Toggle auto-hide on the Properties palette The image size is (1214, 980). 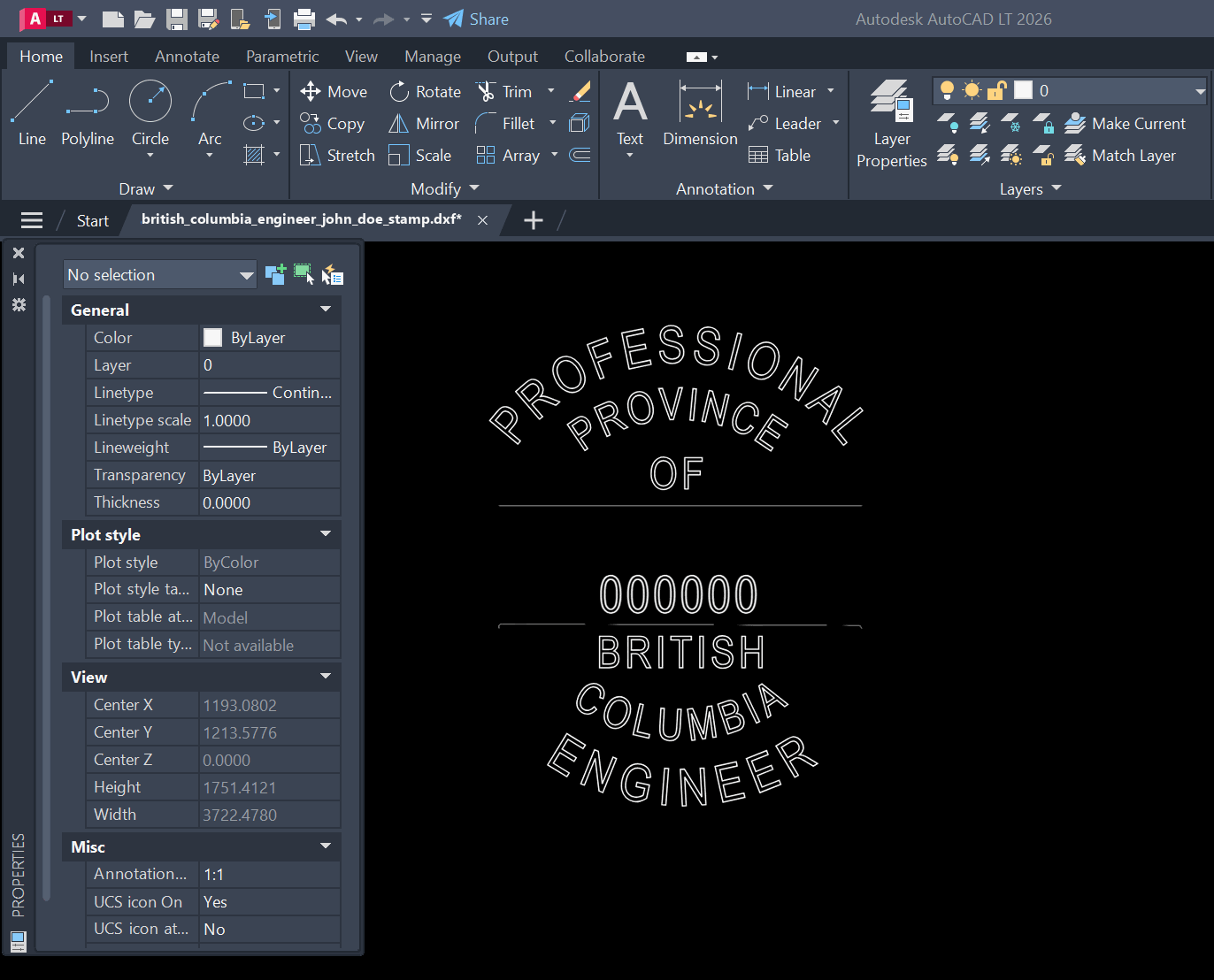[x=19, y=279]
